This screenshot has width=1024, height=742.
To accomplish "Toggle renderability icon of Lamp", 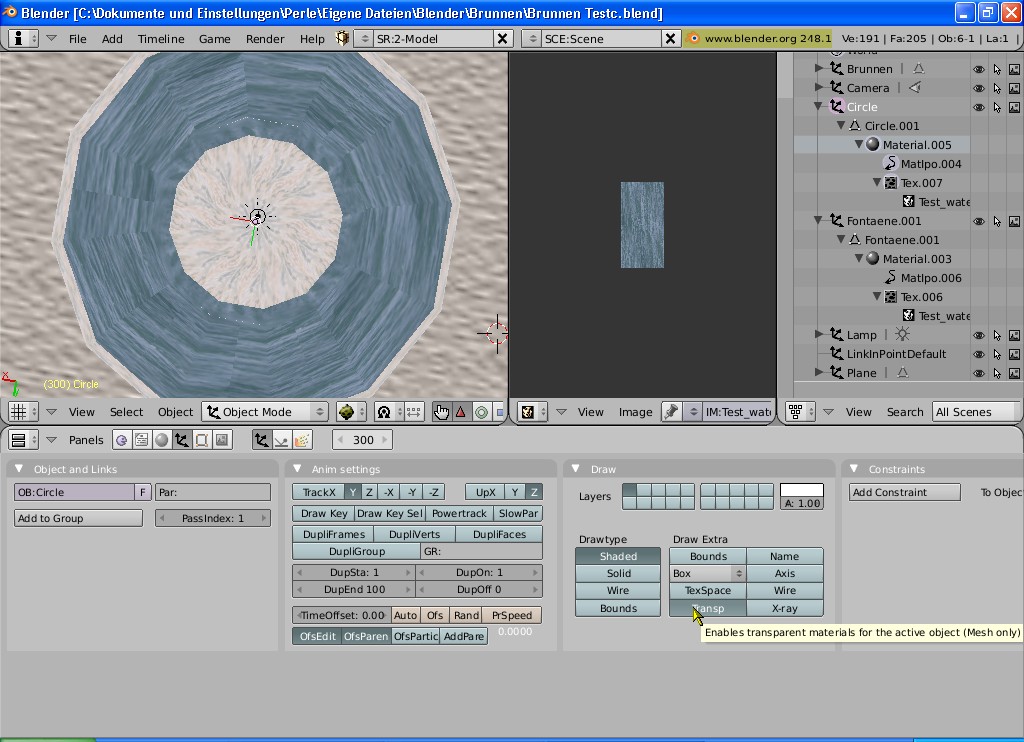I will [x=1014, y=335].
